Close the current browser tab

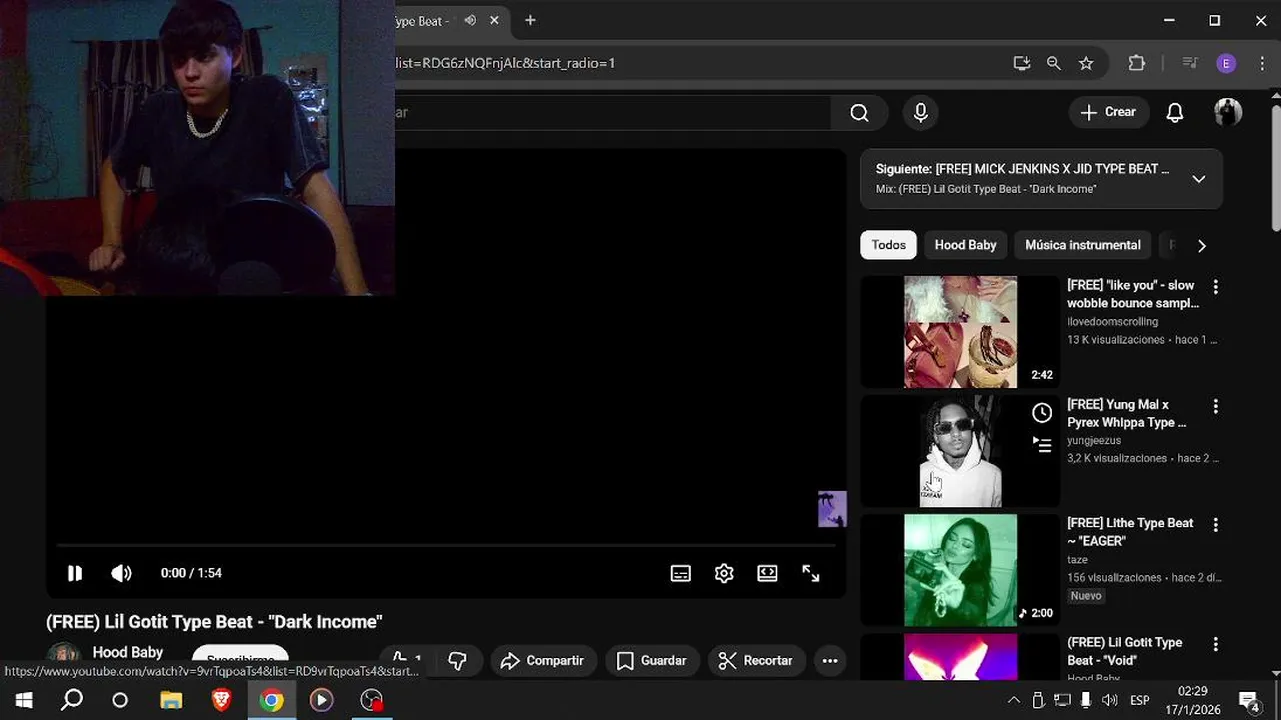tap(494, 20)
